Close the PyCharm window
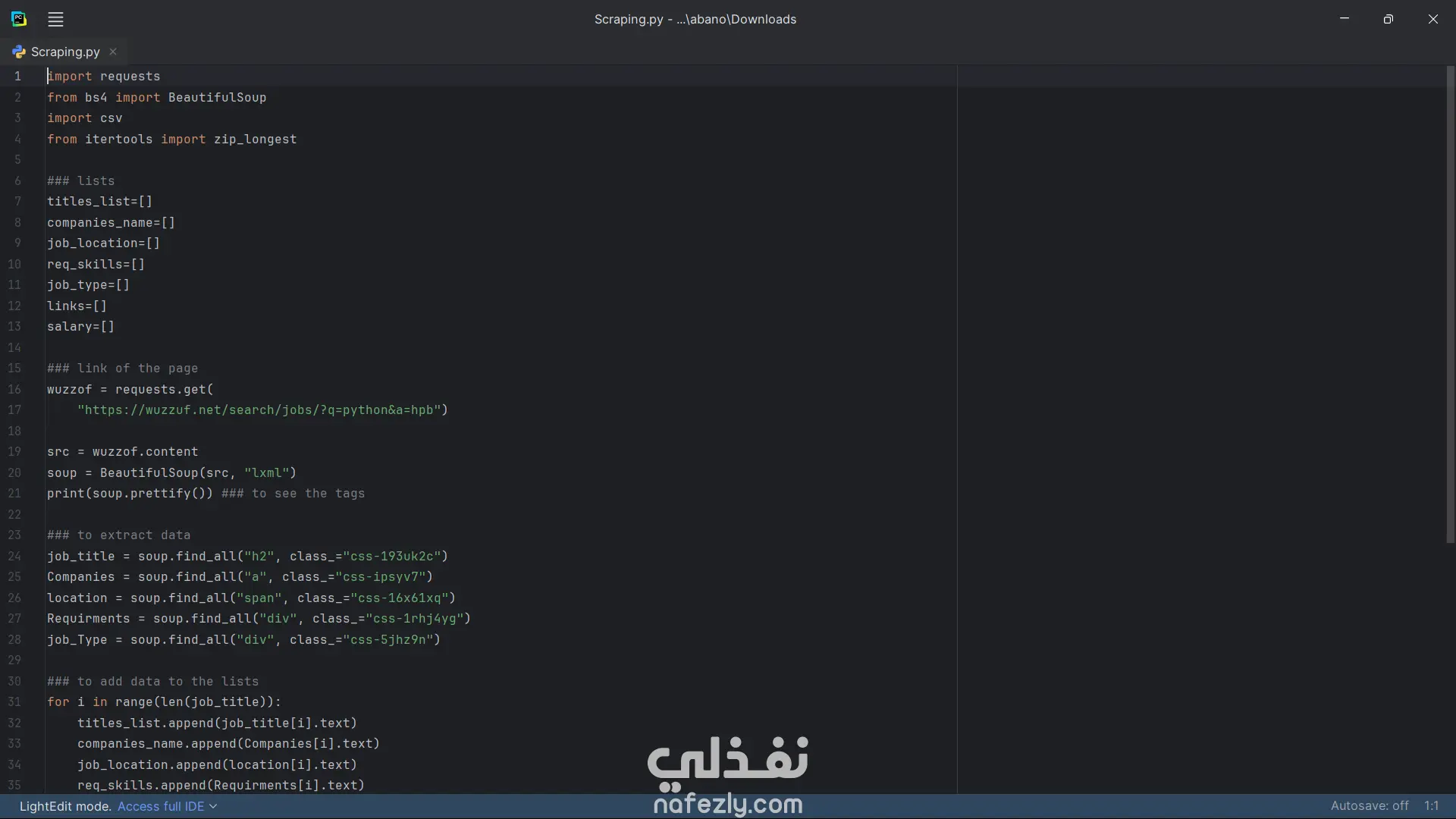Viewport: 1456px width, 819px height. [1432, 19]
